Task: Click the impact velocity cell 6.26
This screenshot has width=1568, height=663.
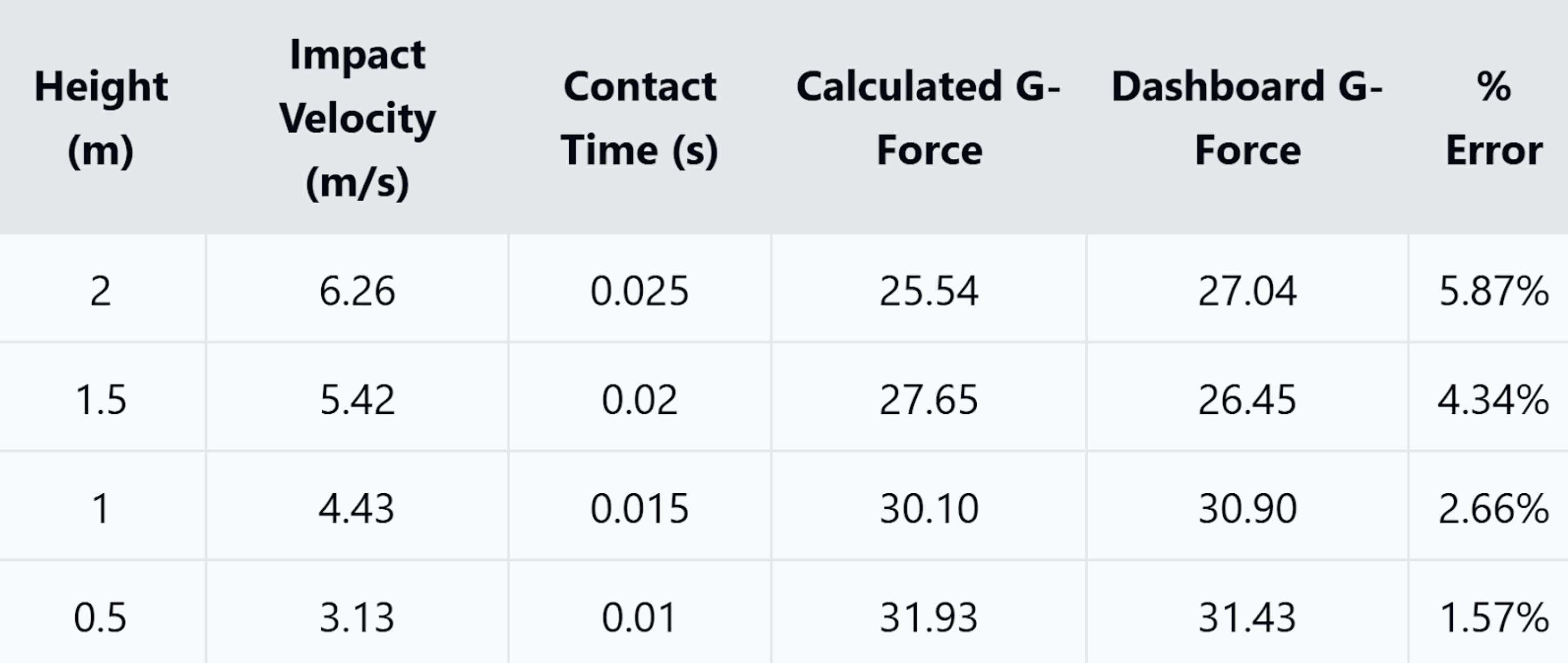Action: click(357, 291)
